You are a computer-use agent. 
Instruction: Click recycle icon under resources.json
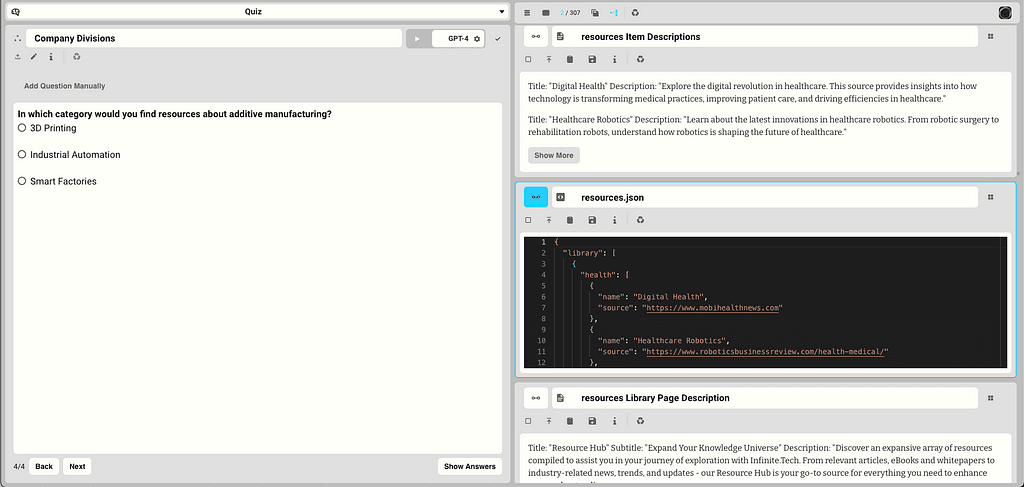[x=641, y=220]
